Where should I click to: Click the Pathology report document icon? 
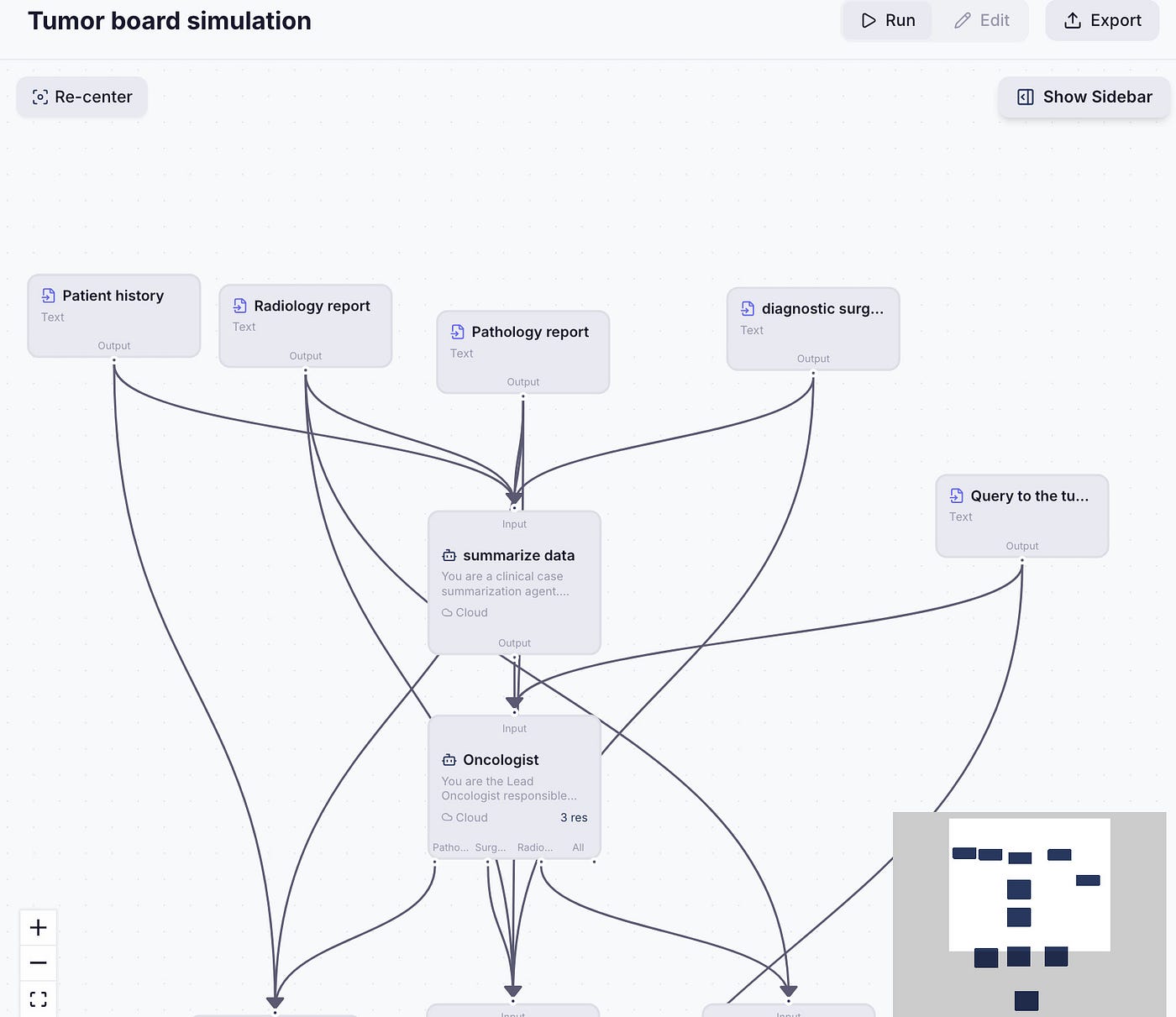click(458, 332)
